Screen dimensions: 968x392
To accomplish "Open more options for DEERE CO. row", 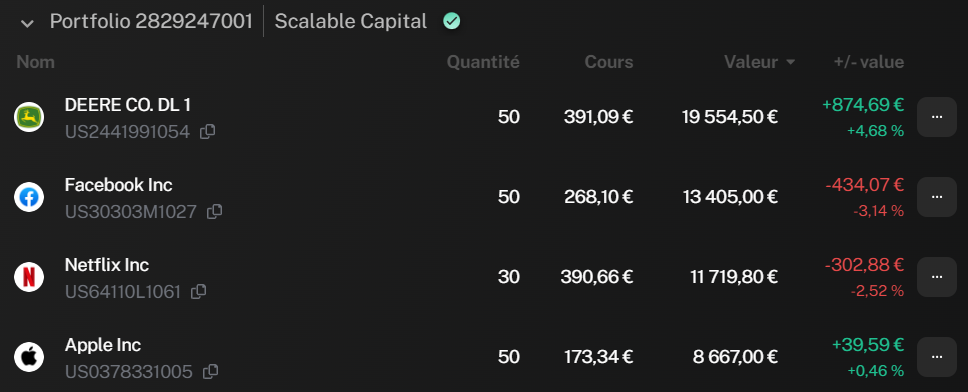I will pyautogui.click(x=937, y=117).
